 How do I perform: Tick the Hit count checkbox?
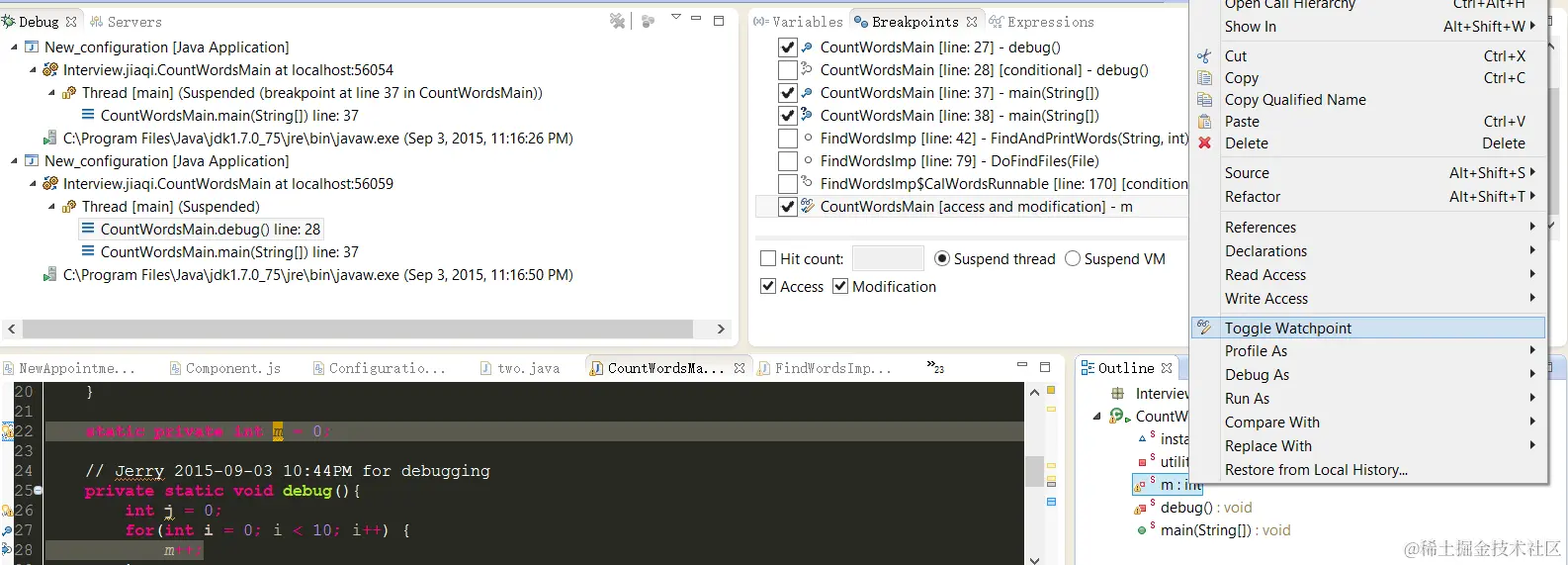(x=768, y=259)
